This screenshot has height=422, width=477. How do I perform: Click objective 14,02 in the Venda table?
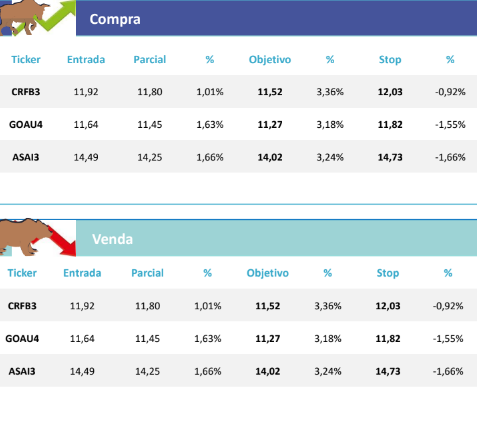point(268,371)
